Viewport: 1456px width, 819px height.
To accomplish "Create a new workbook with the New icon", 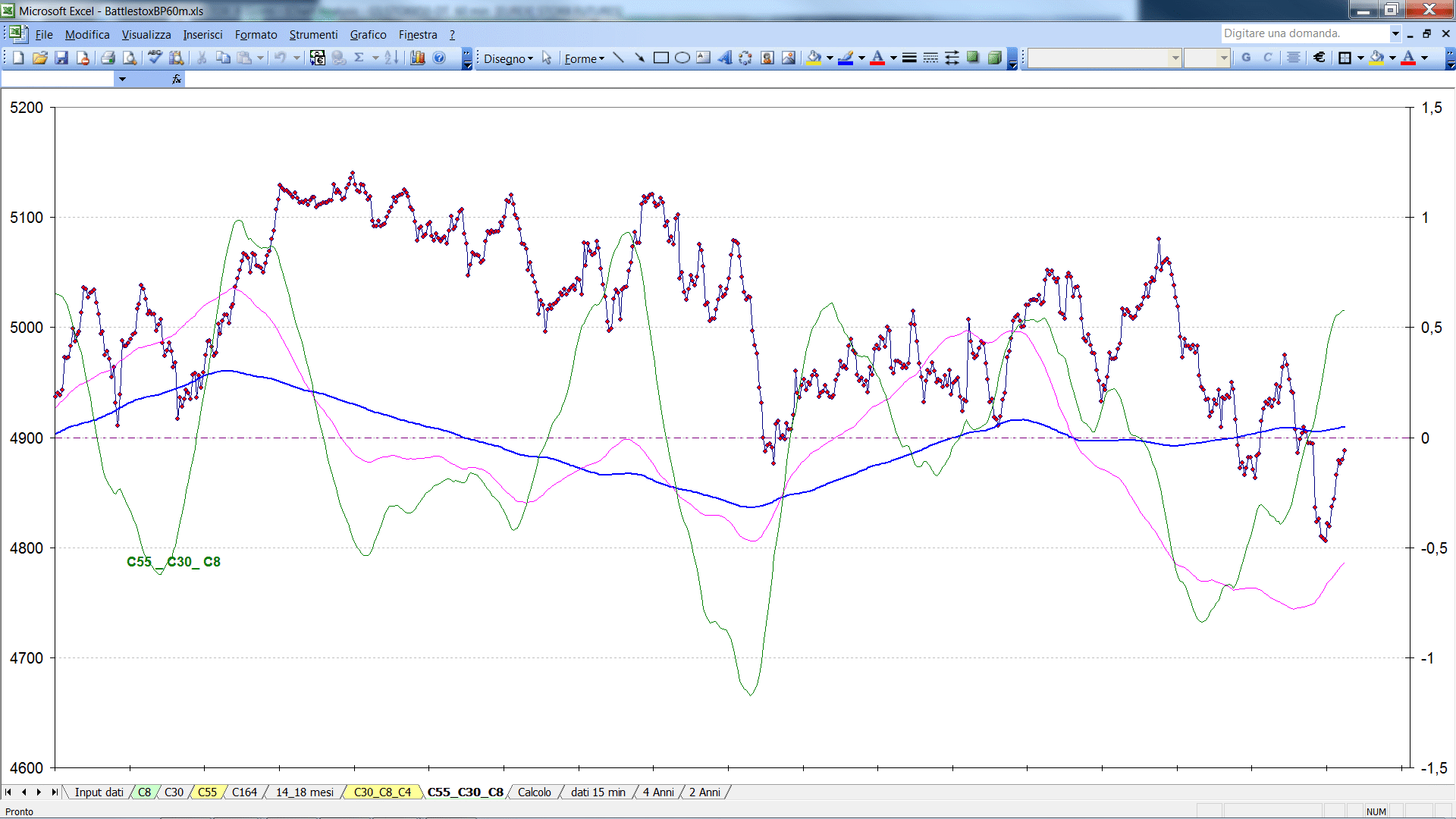I will [x=18, y=58].
